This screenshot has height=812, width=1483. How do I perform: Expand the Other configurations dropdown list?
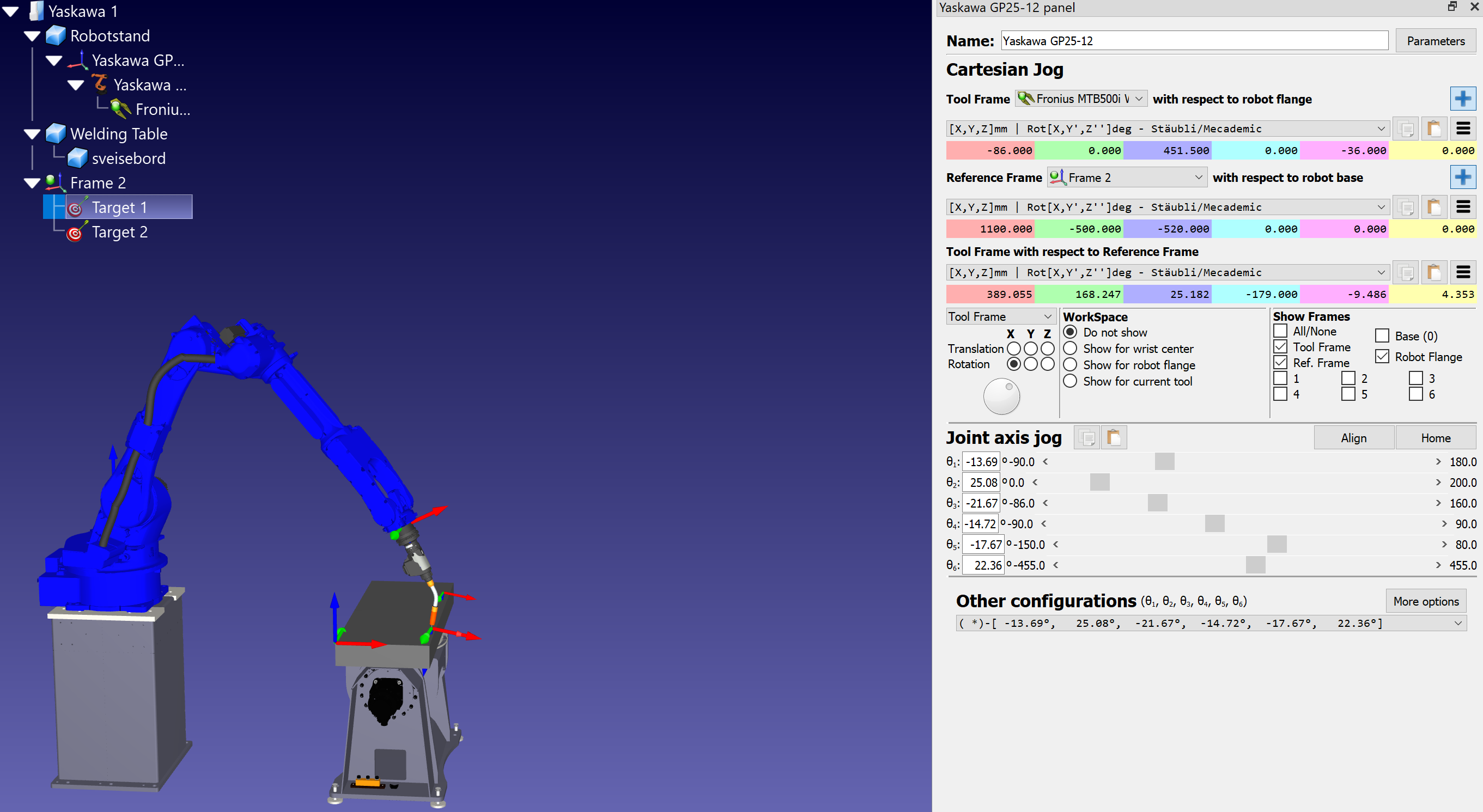[1458, 624]
